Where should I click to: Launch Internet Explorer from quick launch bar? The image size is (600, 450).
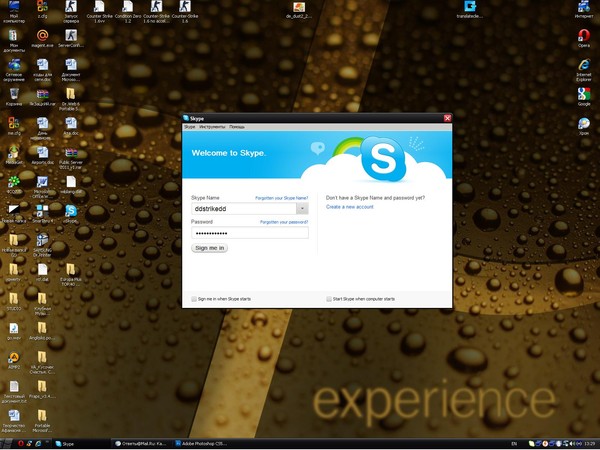click(38, 443)
